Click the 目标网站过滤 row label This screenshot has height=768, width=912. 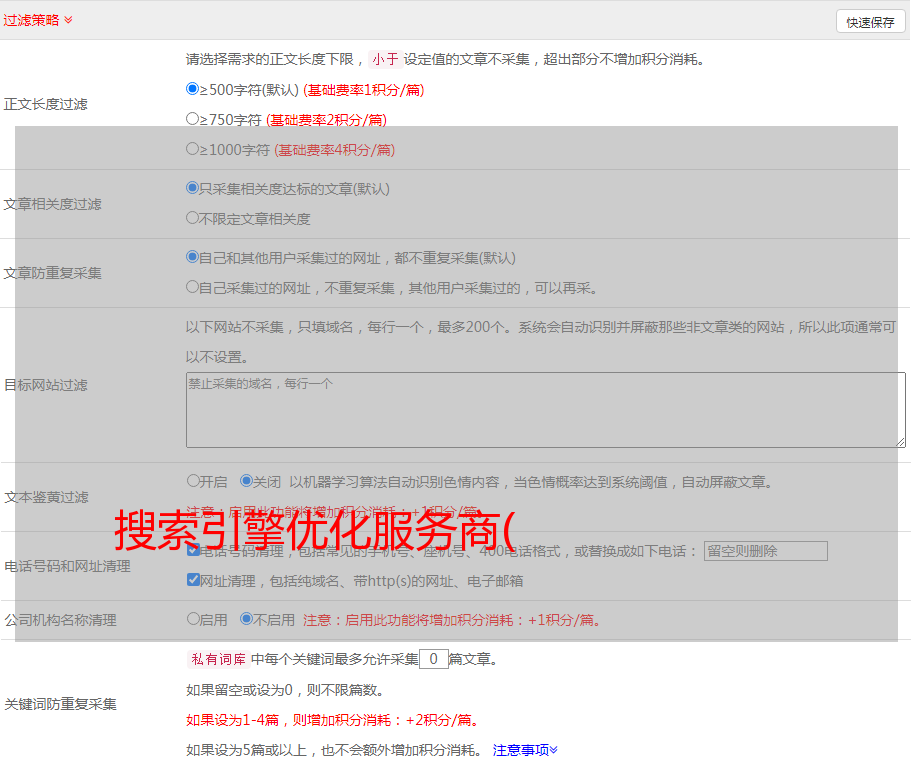[x=46, y=385]
